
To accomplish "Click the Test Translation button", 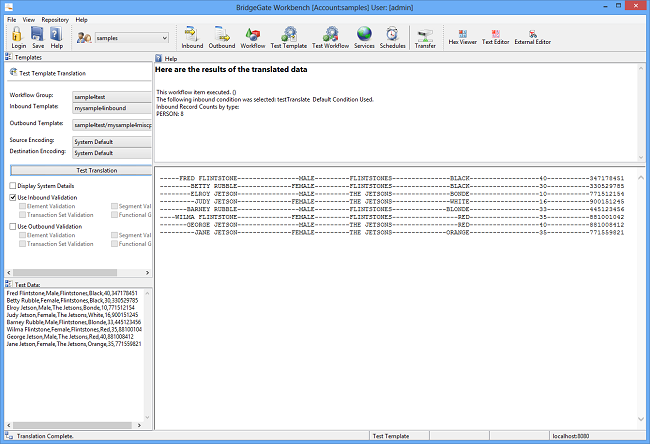I will 81,170.
